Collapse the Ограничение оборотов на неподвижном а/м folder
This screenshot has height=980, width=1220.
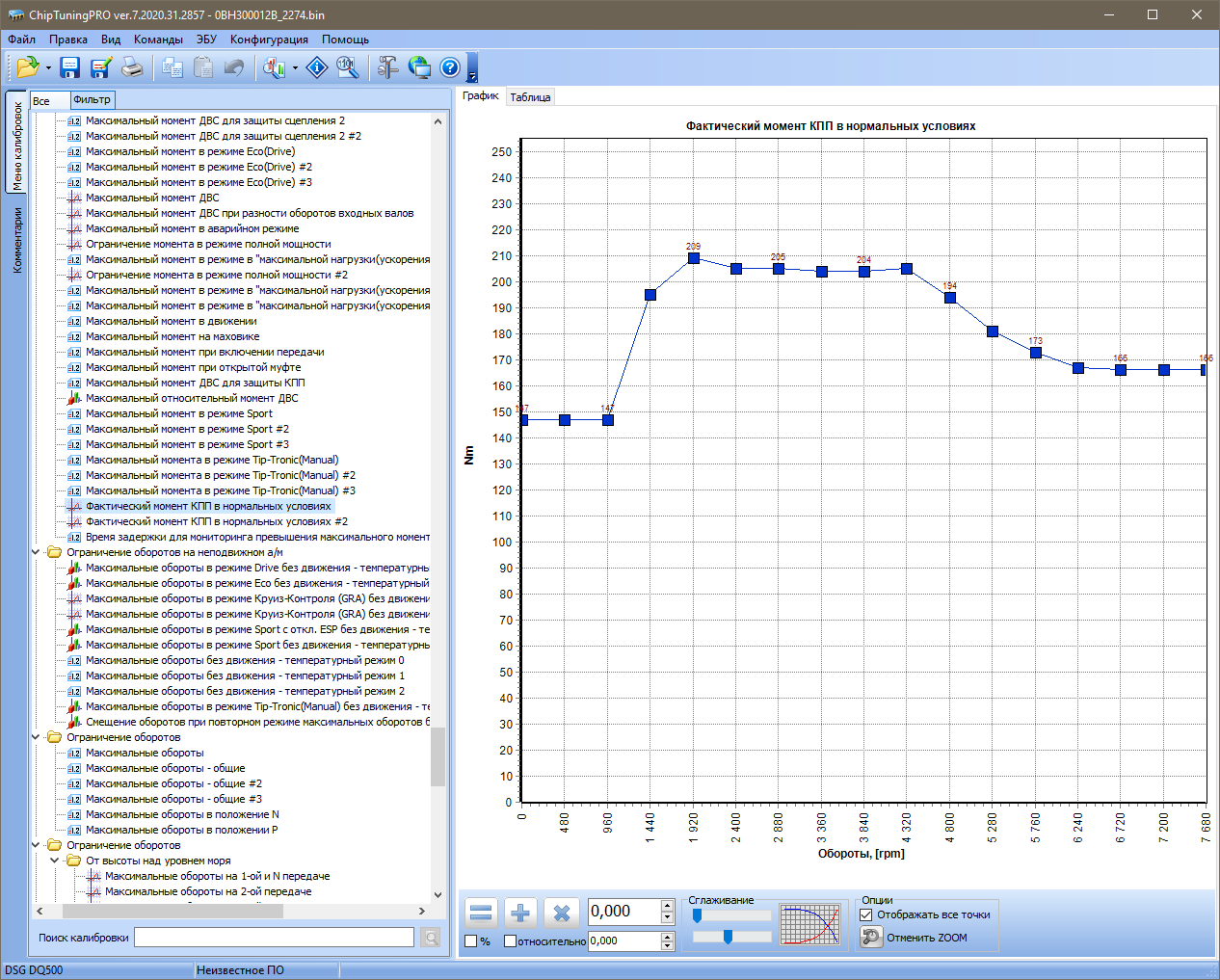click(37, 552)
